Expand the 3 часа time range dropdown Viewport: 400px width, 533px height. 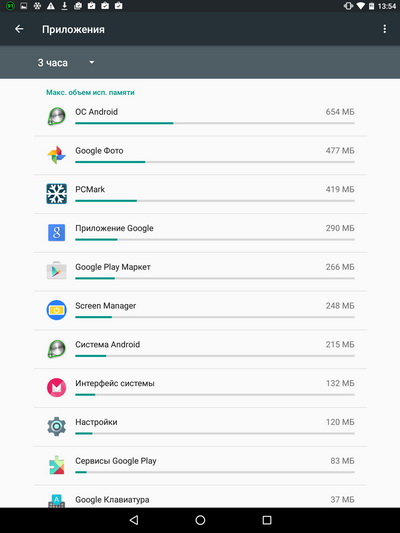pyautogui.click(x=66, y=63)
